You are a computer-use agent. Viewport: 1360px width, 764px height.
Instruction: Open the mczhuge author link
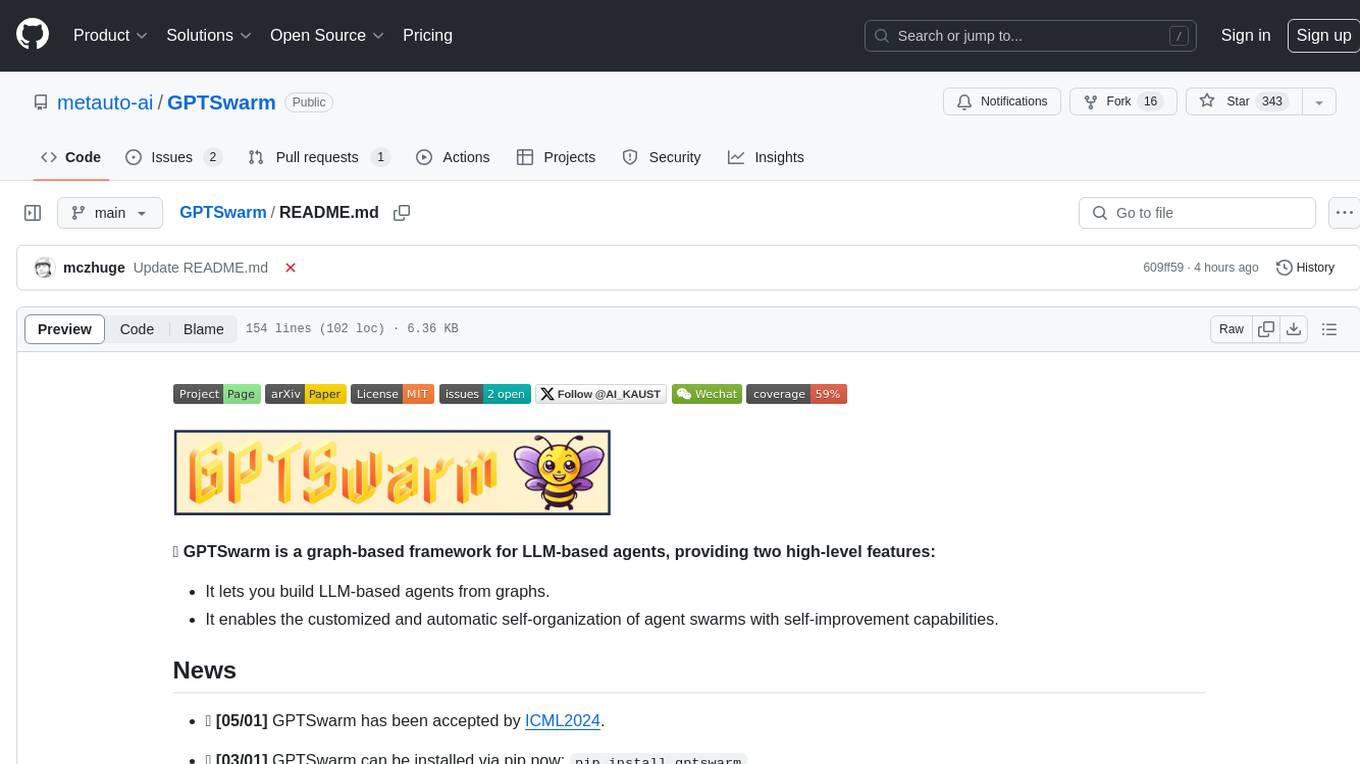click(x=94, y=268)
